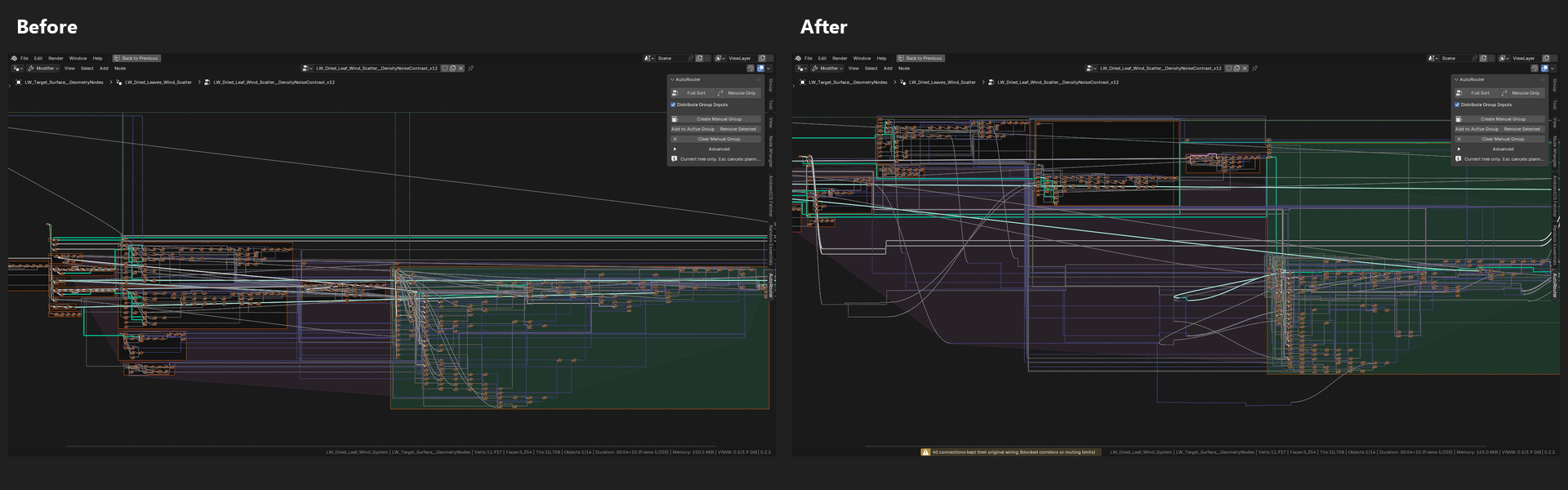Open View menu in After window
The image size is (1568, 490).
click(853, 69)
